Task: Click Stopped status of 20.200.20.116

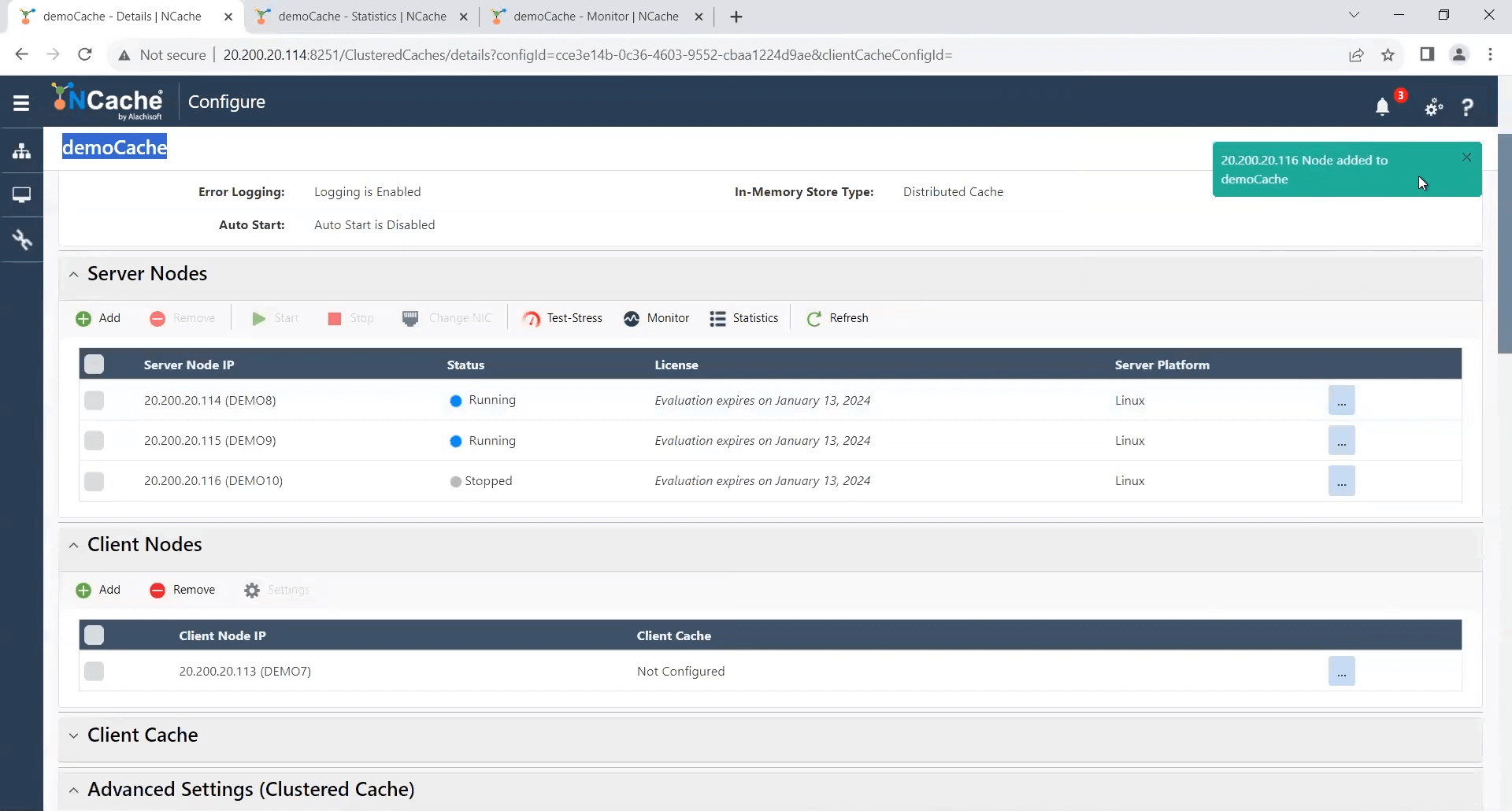Action: click(481, 481)
